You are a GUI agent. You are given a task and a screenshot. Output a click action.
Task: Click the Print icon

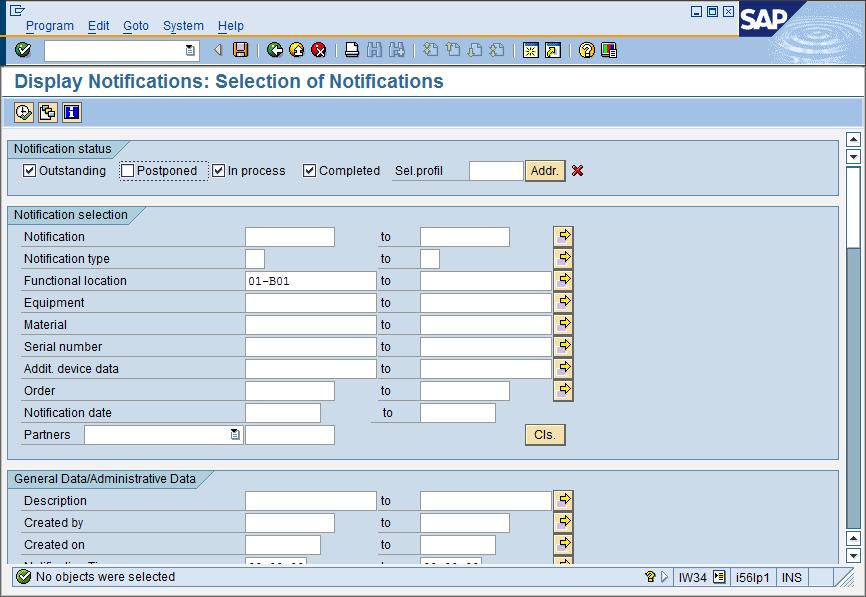point(352,50)
